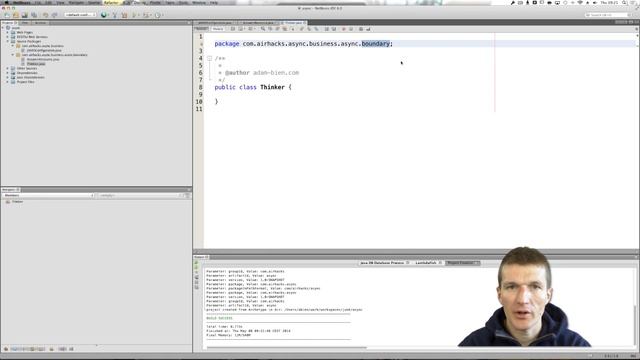Click the Open Project toolbar icon
Viewport: 640px width, 360px height.
click(25, 15)
